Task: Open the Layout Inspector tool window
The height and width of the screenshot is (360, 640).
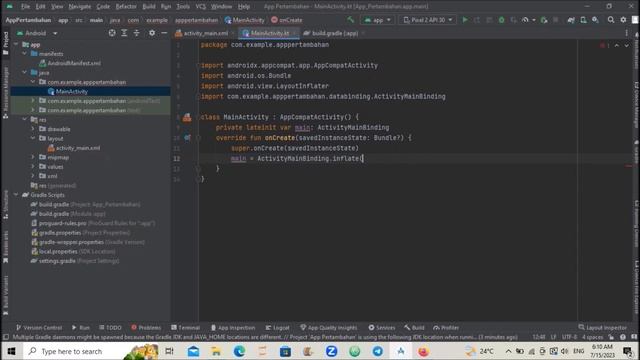Action: tap(602, 327)
